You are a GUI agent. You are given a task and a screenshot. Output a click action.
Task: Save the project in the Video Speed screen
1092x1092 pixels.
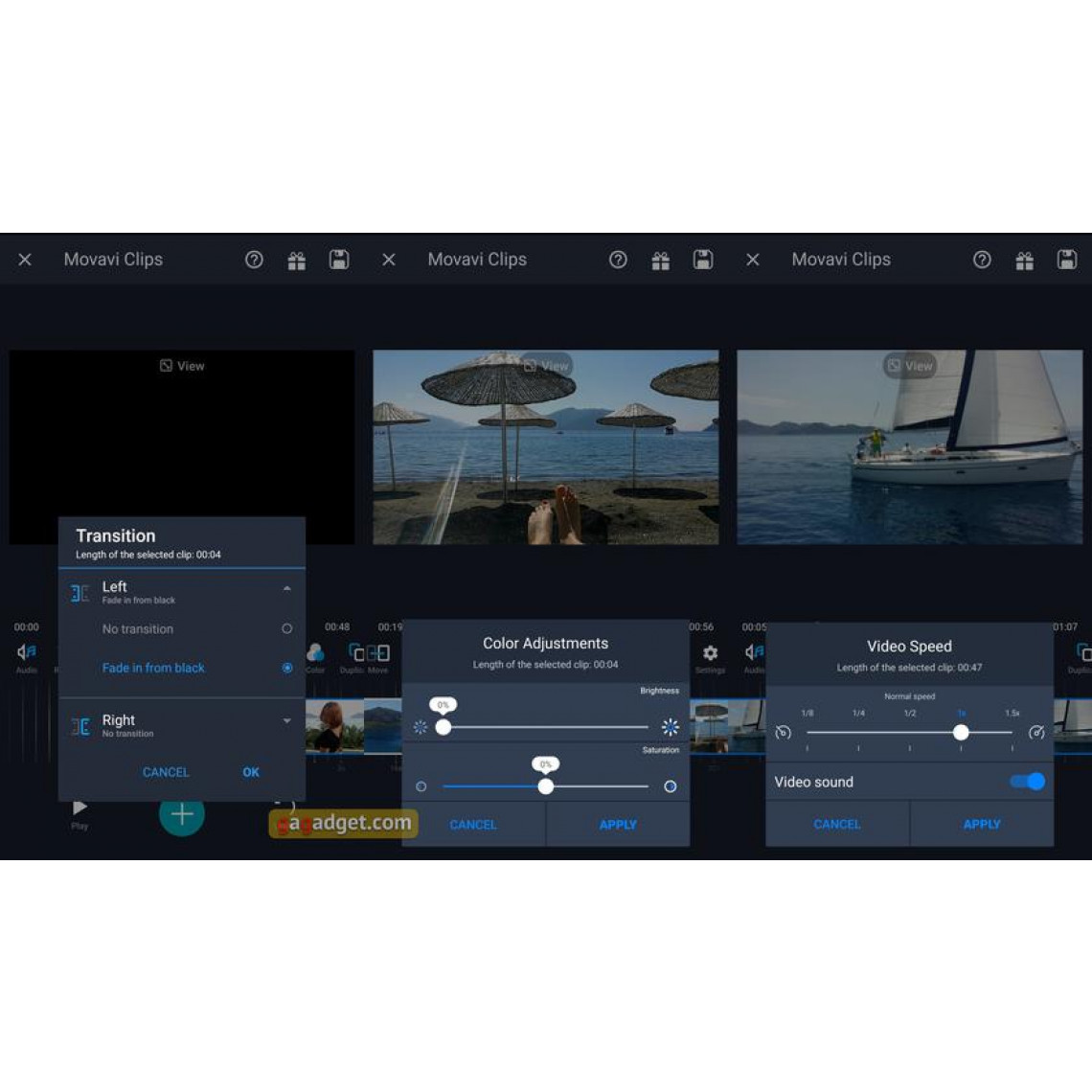(x=1067, y=260)
